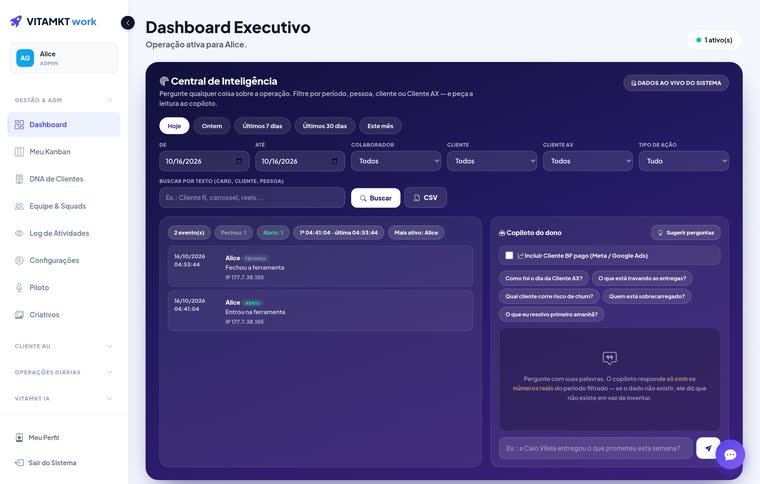This screenshot has height=484, width=760.
Task: Select the Ontem period tab
Action: tap(212, 126)
